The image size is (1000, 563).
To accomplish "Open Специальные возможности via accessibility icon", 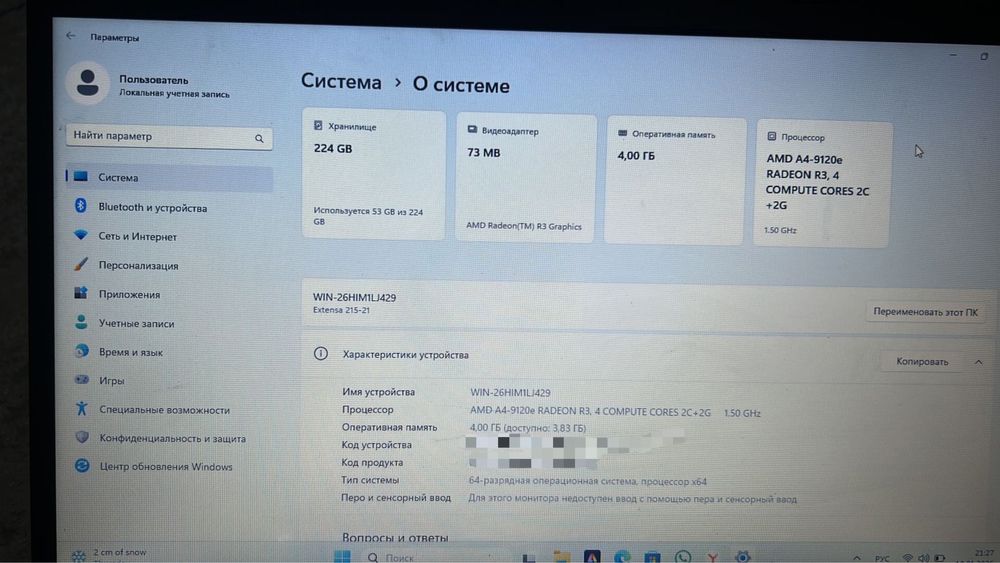I will pos(82,408).
